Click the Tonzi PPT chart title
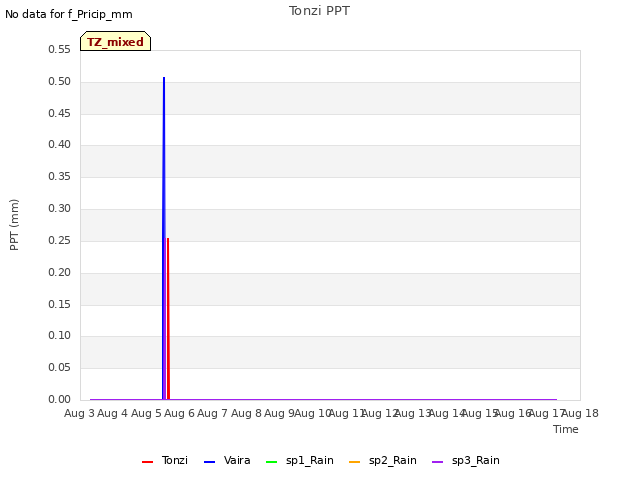This screenshot has width=640, height=480. [319, 11]
